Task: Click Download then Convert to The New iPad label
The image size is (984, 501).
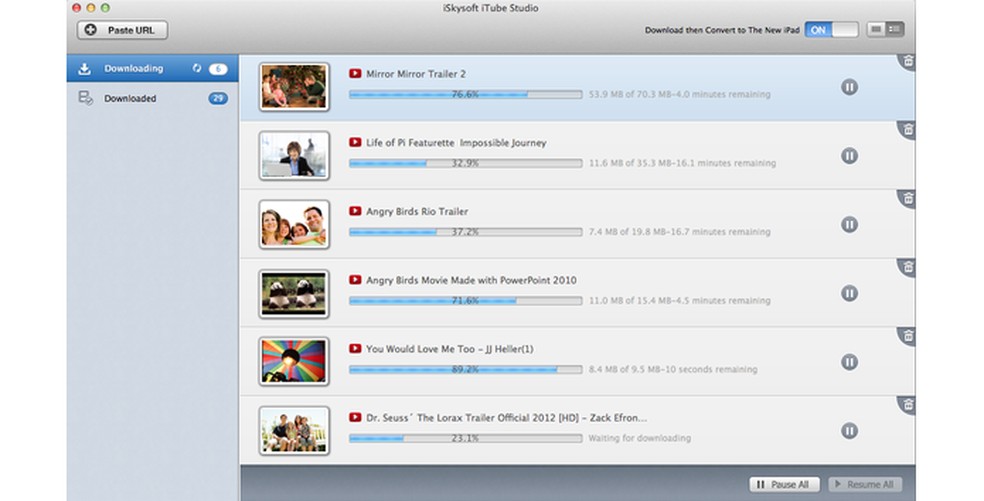Action: (722, 30)
